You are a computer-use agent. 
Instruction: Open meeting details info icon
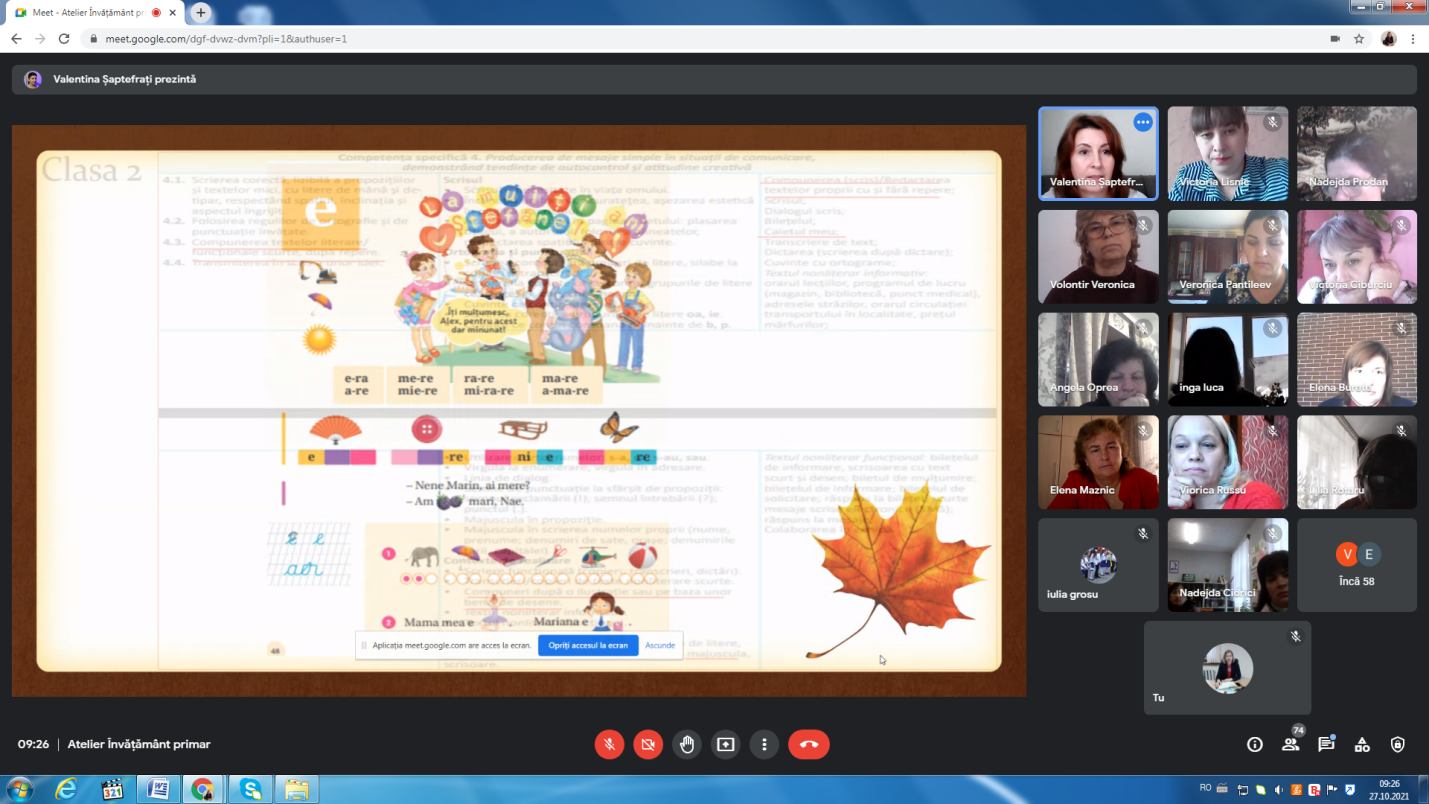(1255, 744)
